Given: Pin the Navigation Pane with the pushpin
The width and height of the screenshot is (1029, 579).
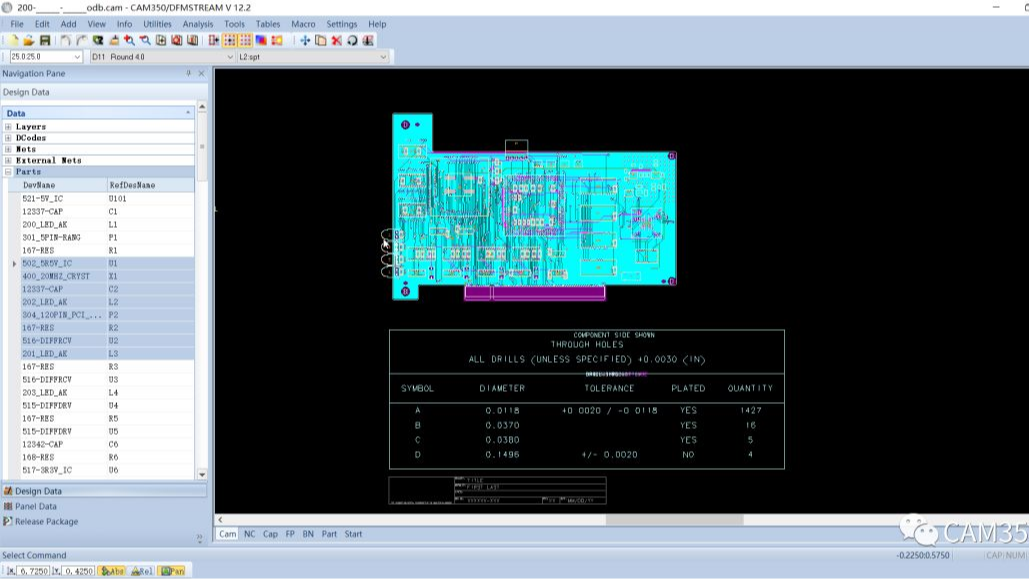Looking at the screenshot, I should pyautogui.click(x=188, y=74).
